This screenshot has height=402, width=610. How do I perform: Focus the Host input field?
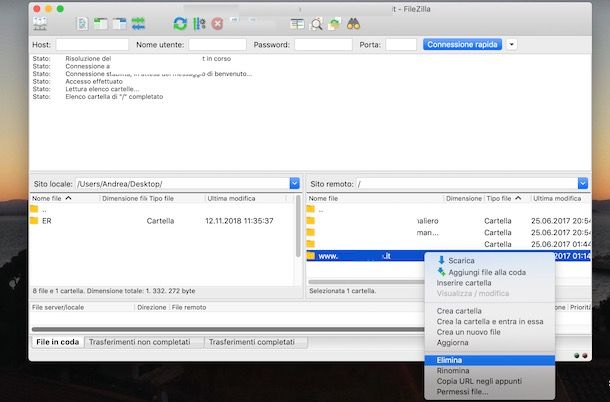pos(92,44)
